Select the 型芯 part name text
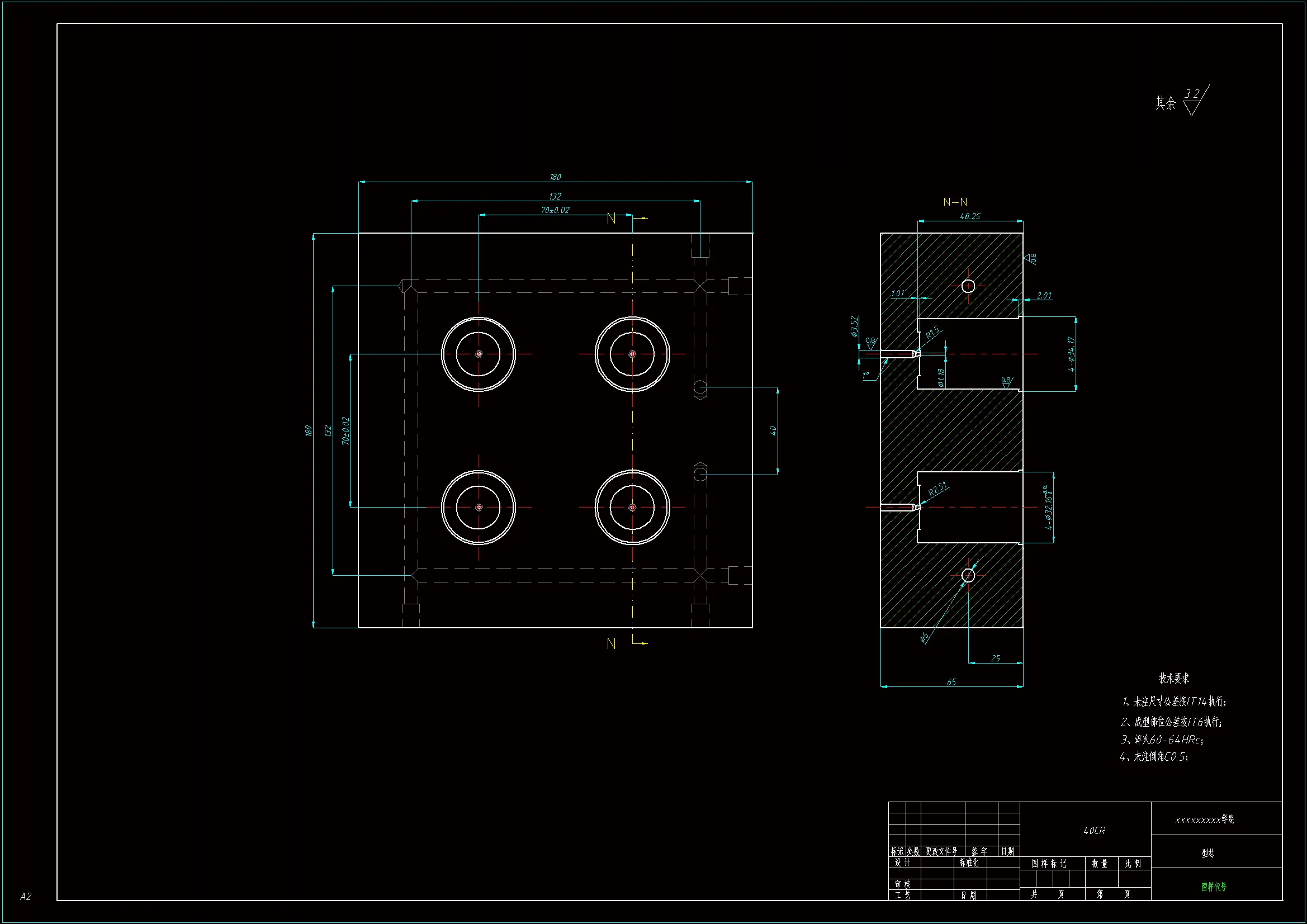This screenshot has width=1307, height=924. point(1207,853)
